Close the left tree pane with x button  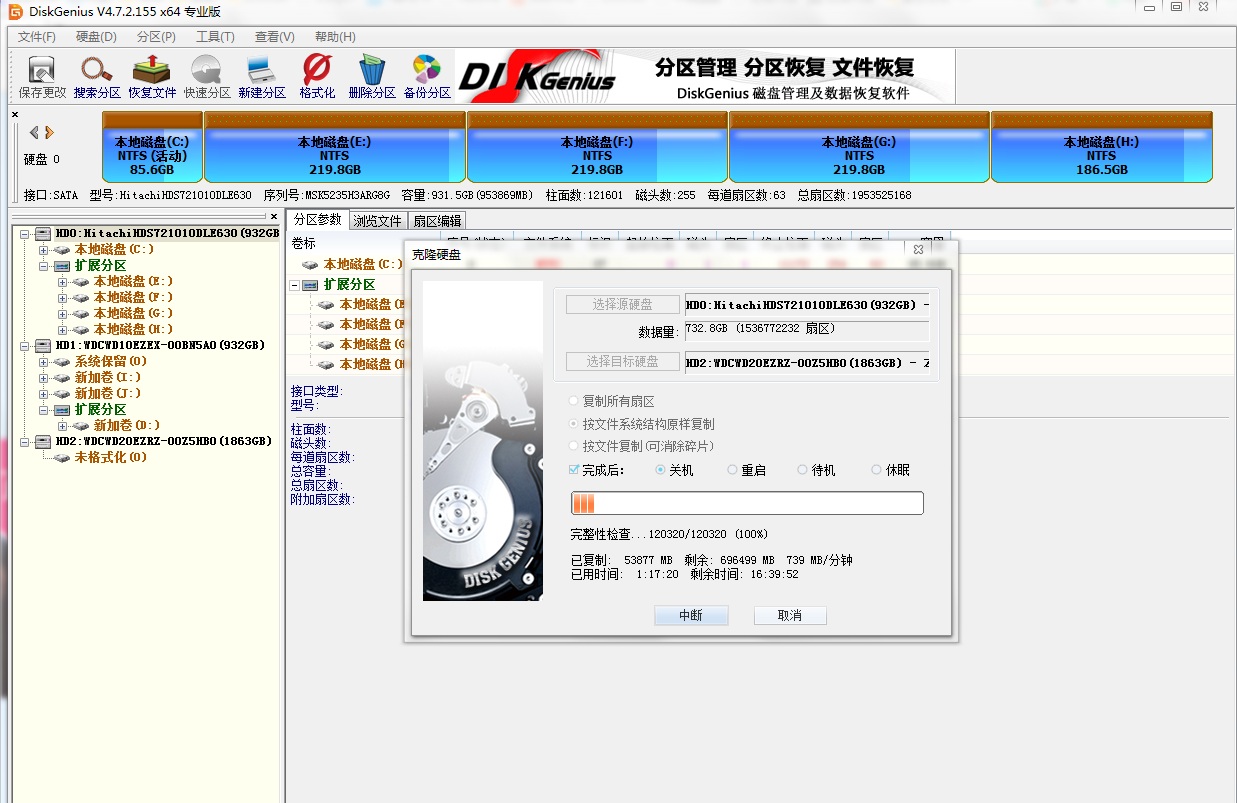[275, 216]
